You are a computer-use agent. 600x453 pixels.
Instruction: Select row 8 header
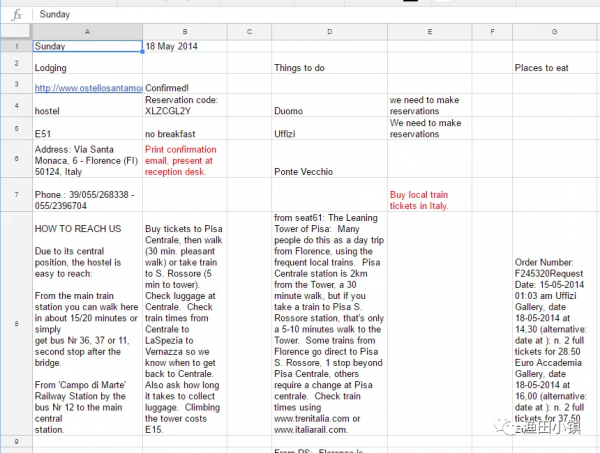click(16, 323)
